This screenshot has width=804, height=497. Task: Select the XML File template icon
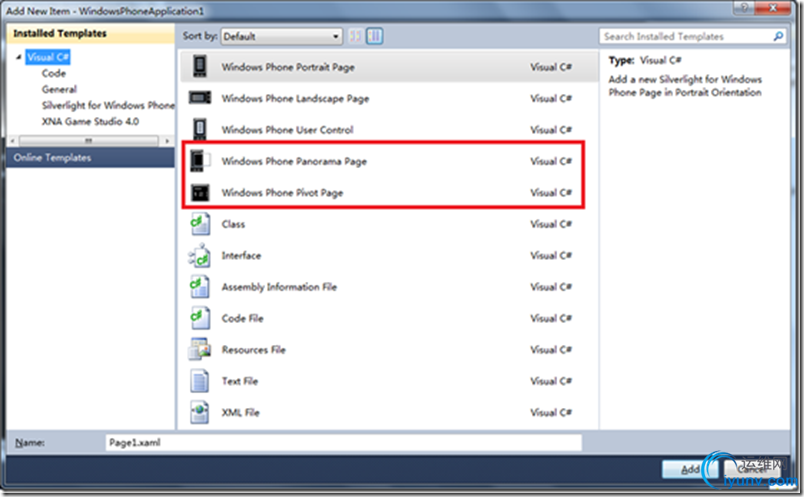pos(199,412)
